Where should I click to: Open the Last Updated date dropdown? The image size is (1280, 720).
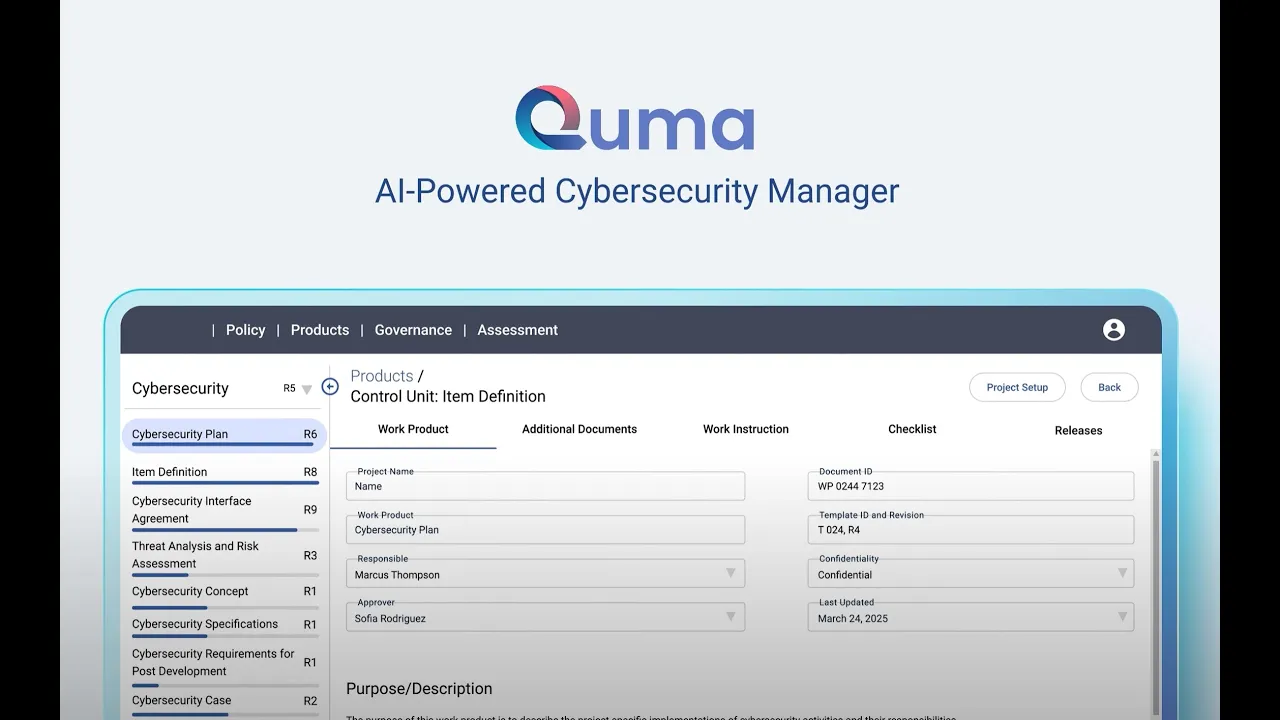point(970,618)
